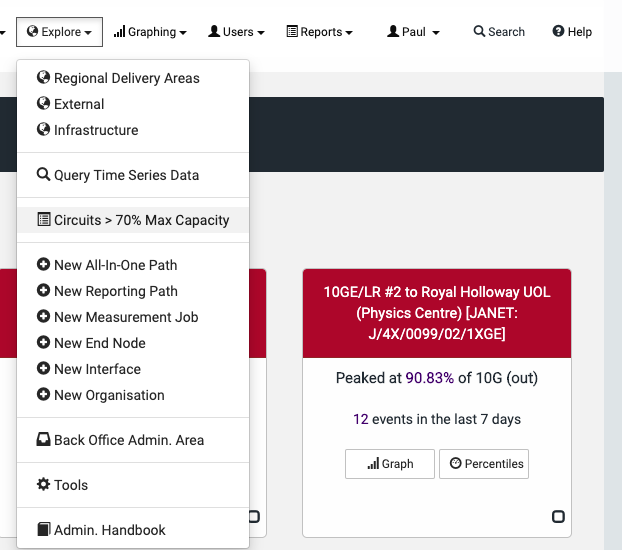Click Graph button for Royal Holloway circuit
622x550 pixels.
[390, 463]
